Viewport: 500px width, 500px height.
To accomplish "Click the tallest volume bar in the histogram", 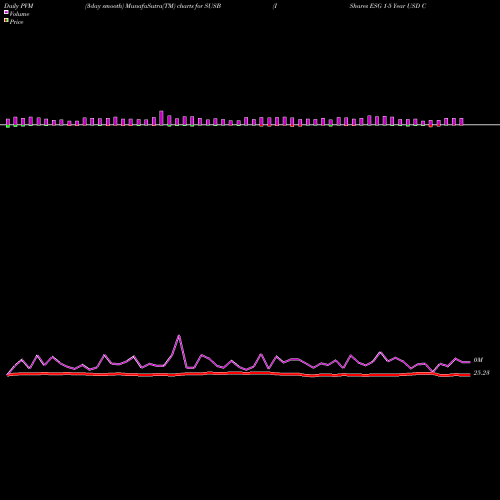I will [161, 118].
